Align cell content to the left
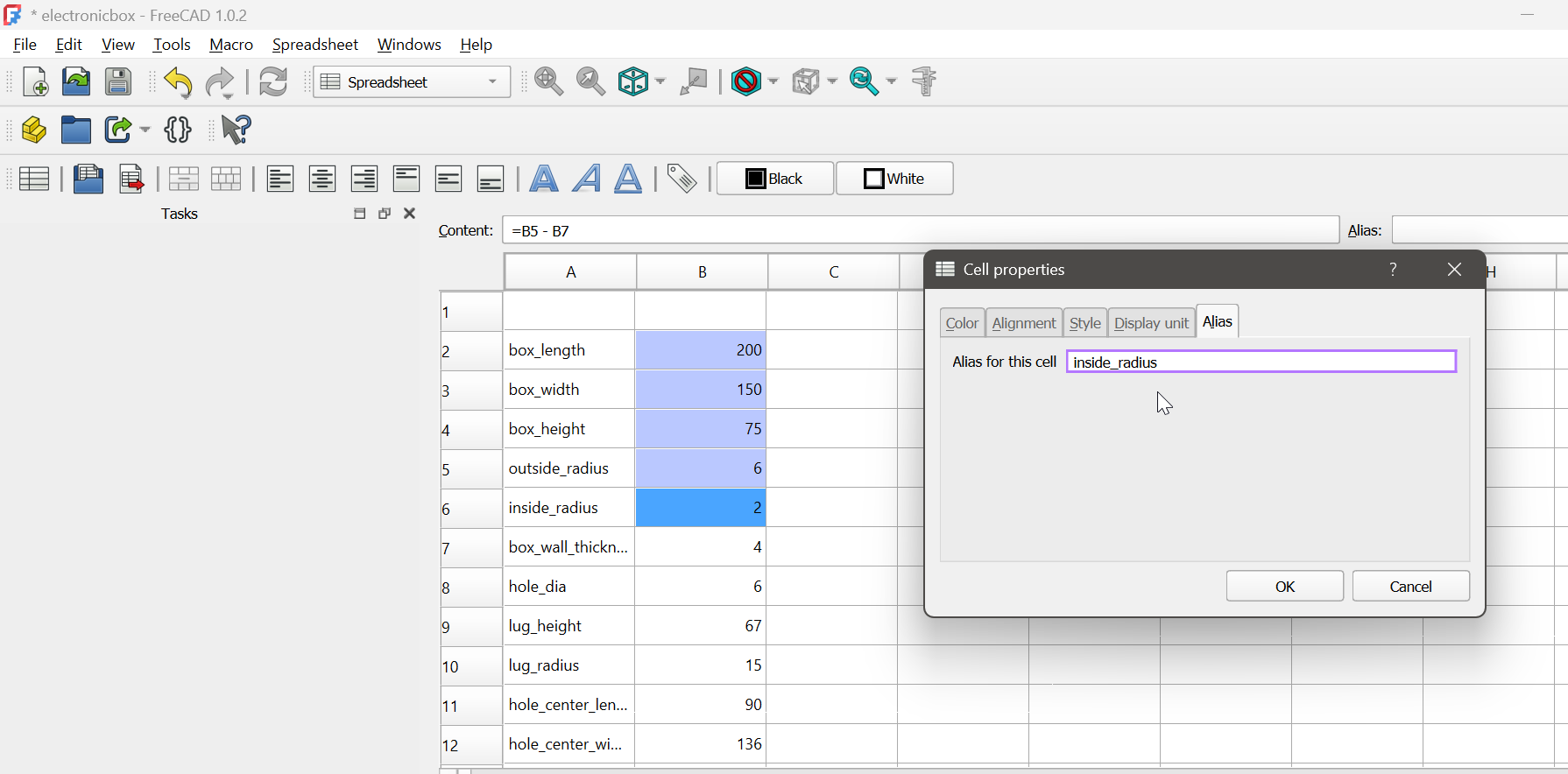Image resolution: width=1568 pixels, height=774 pixels. pyautogui.click(x=280, y=179)
